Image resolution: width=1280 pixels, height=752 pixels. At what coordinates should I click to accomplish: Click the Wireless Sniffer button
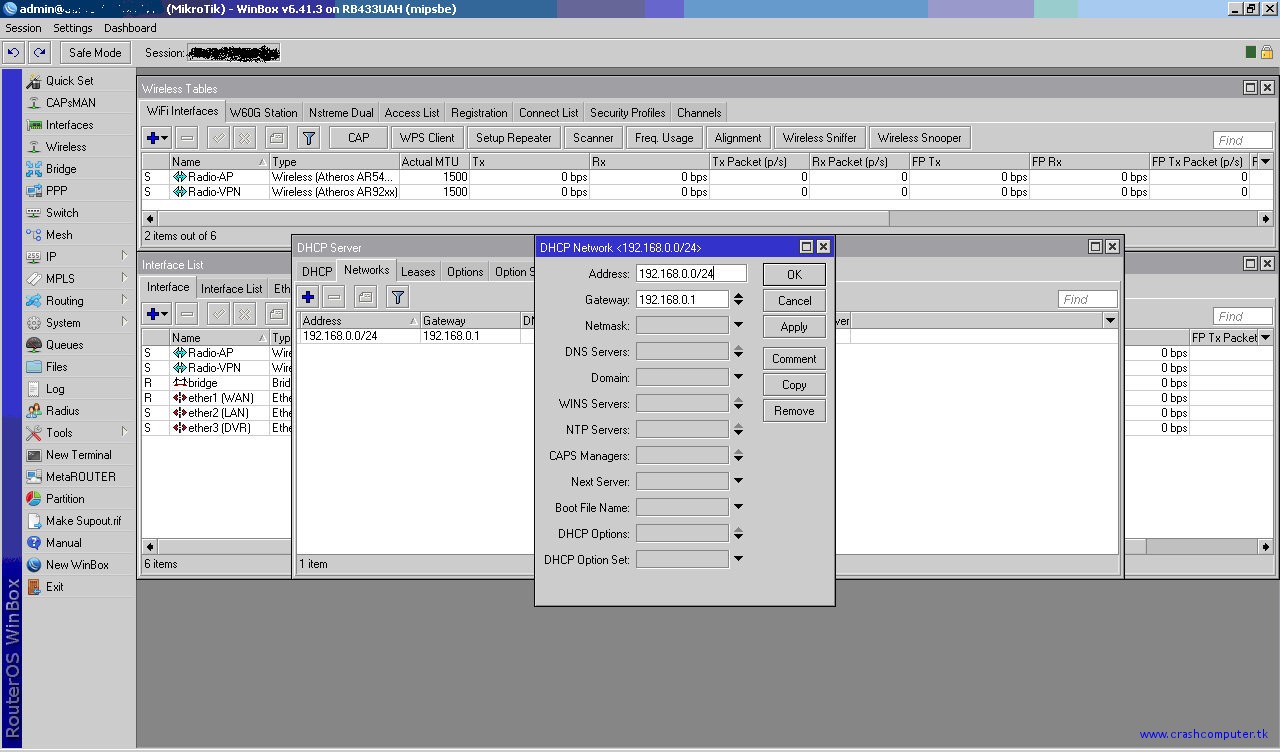tap(820, 138)
